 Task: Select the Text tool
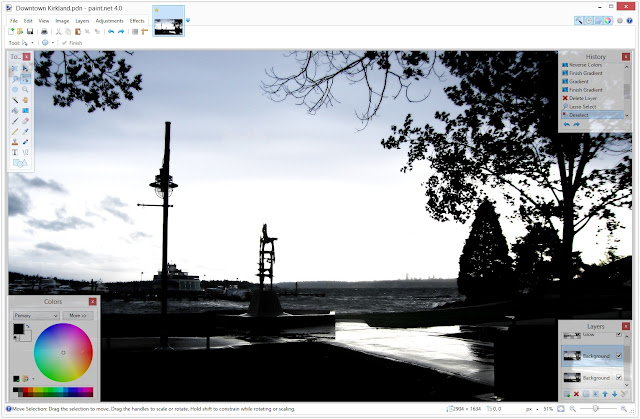tap(15, 152)
